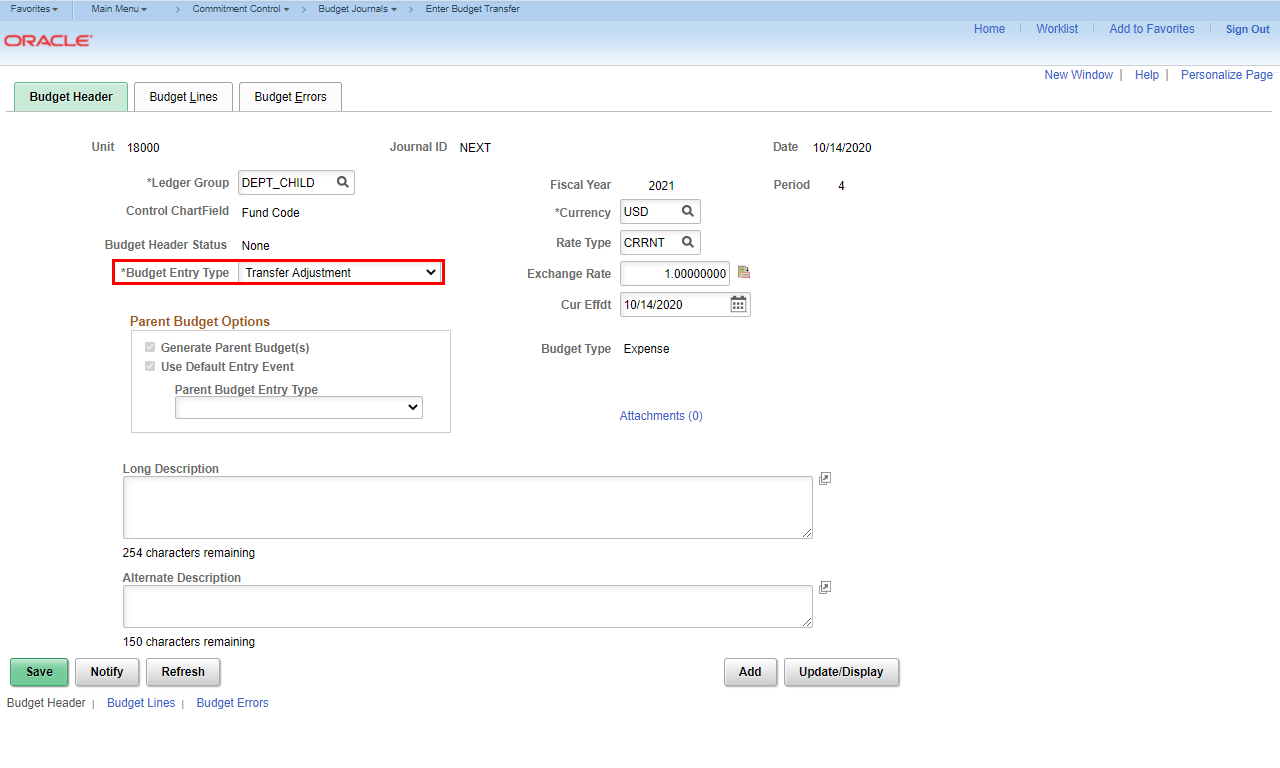The height and width of the screenshot is (768, 1280).
Task: Open the Attachments (0) link
Action: (661, 416)
